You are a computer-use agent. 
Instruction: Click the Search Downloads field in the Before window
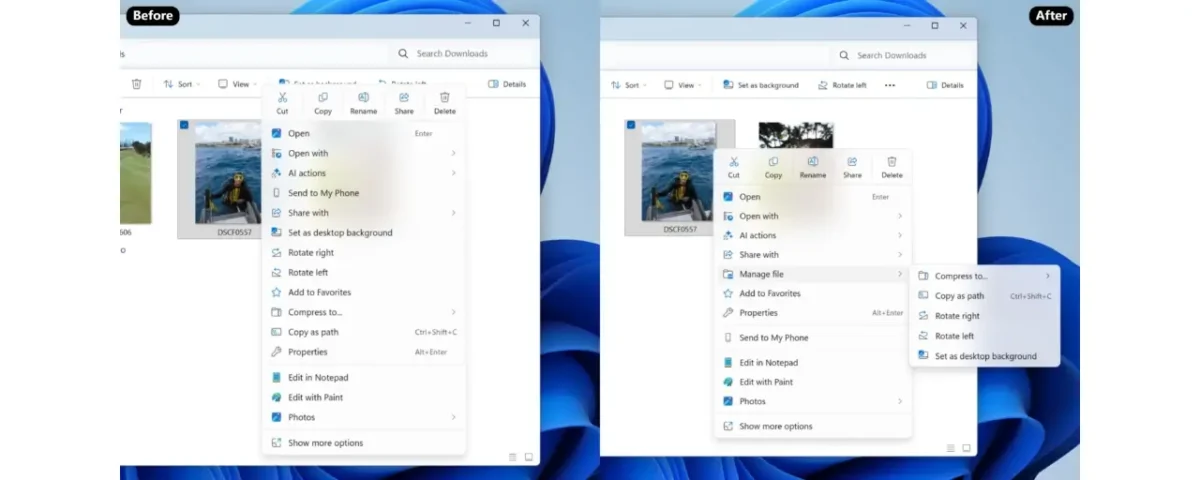coord(463,53)
